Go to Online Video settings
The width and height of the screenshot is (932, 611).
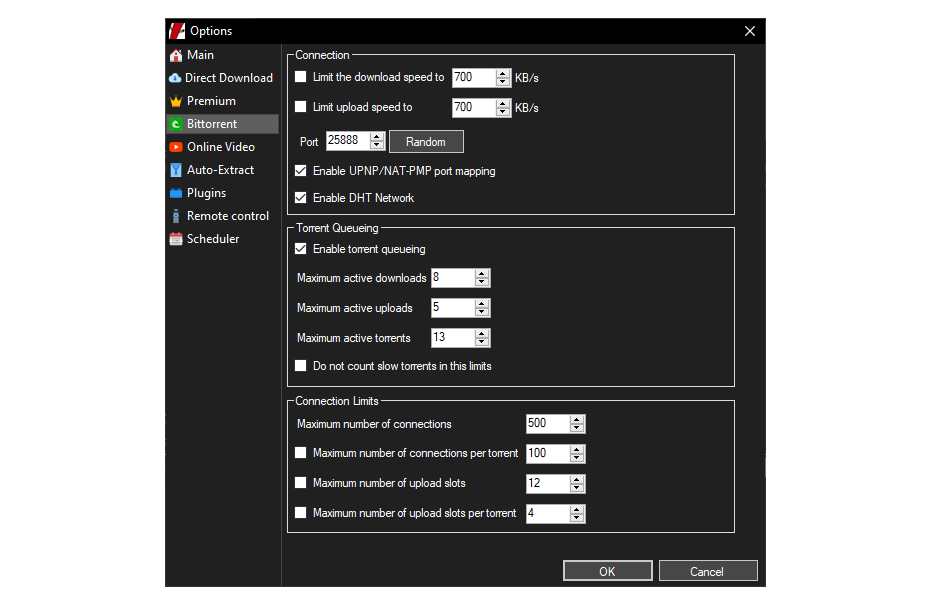(x=222, y=147)
